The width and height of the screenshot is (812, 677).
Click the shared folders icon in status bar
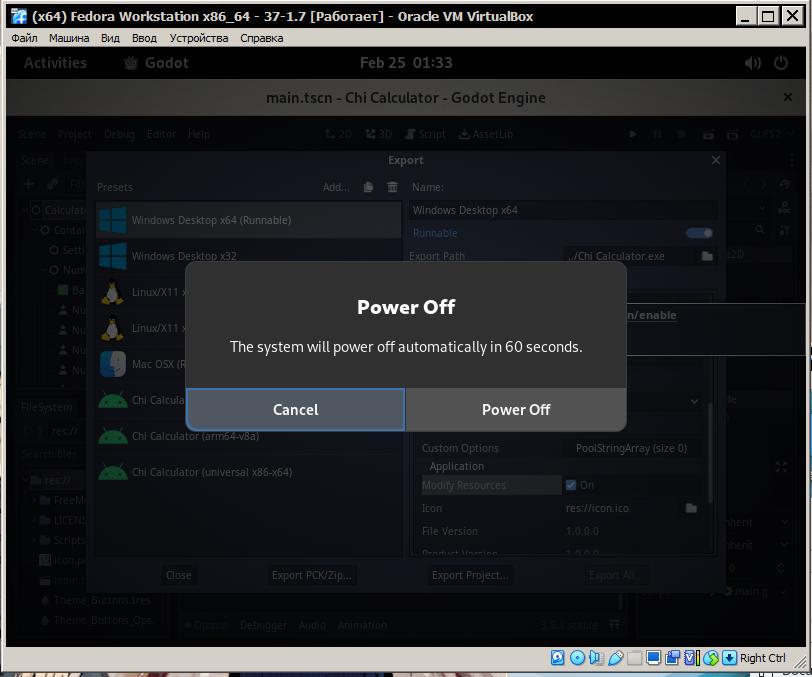634,657
